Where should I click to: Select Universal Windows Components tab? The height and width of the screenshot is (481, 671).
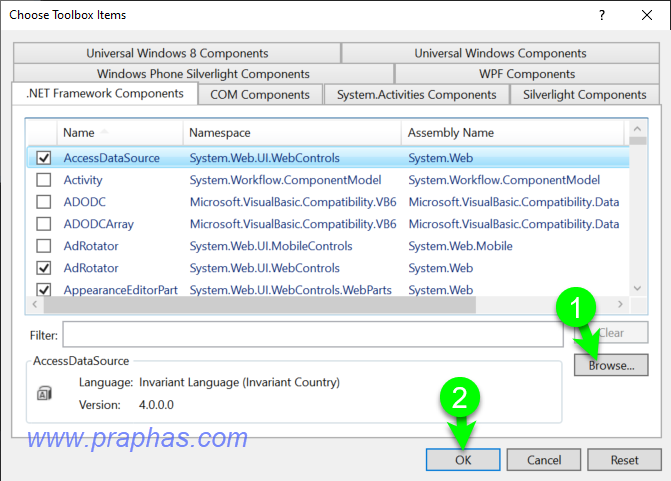500,53
